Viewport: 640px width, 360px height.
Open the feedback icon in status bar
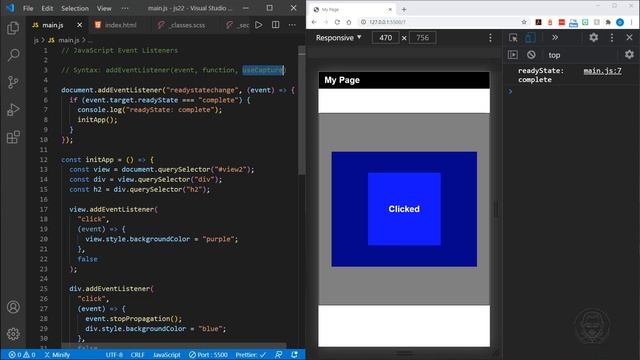tap(278, 355)
